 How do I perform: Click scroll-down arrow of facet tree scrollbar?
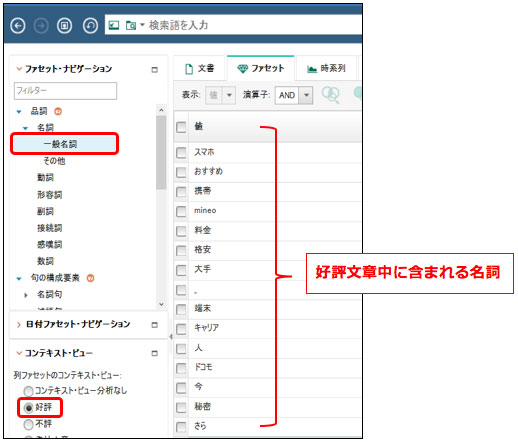tap(161, 304)
